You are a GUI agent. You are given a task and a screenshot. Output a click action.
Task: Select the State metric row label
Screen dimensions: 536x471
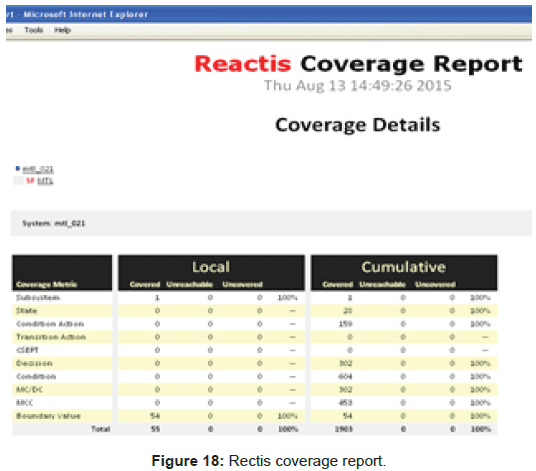coord(27,311)
